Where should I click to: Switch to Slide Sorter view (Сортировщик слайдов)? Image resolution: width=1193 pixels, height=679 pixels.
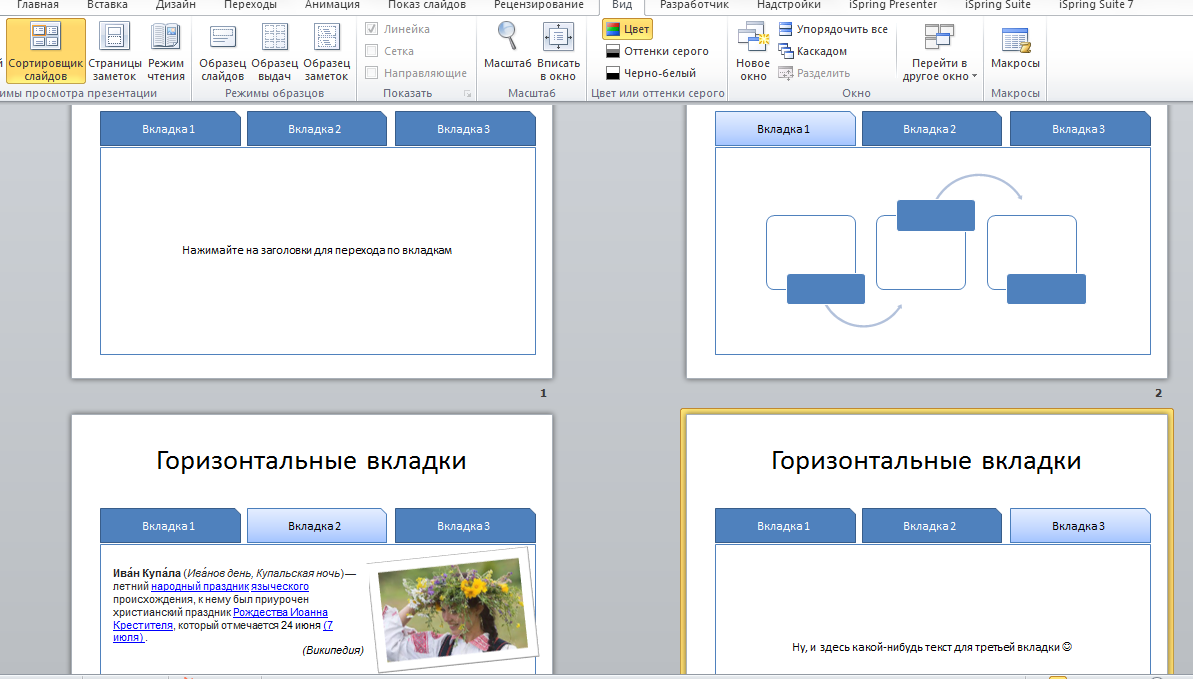click(46, 50)
